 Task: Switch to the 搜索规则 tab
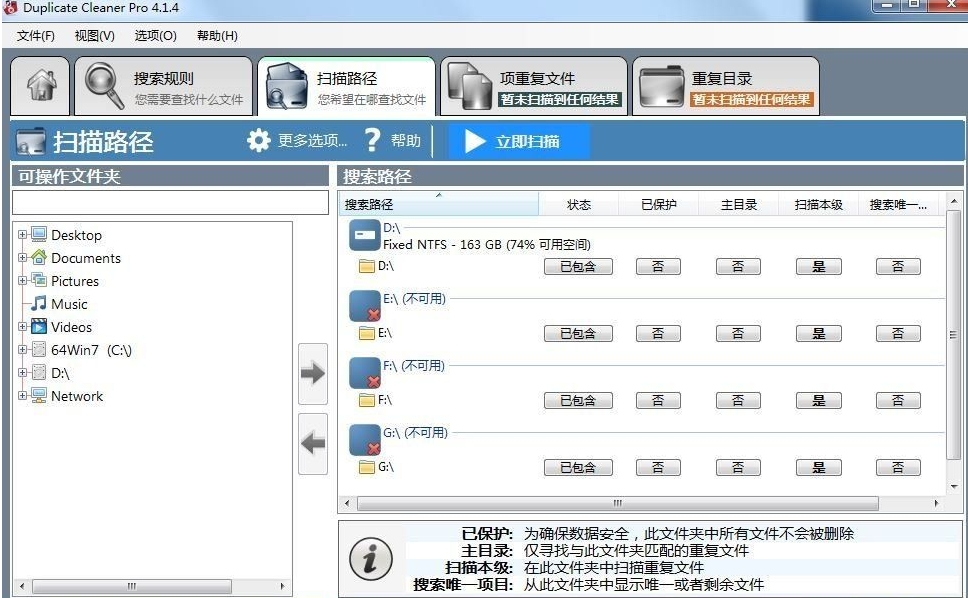[164, 86]
